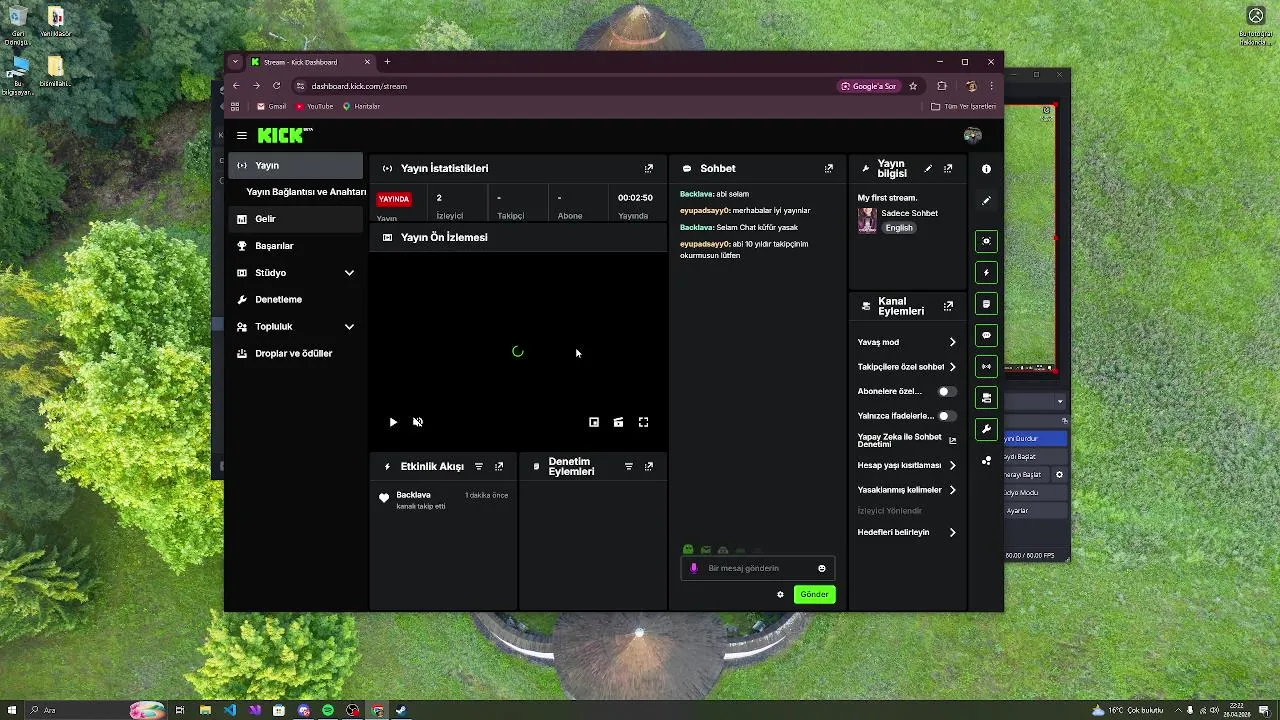This screenshot has width=1280, height=720.
Task: Open Takipçilere özel sohbet options
Action: point(906,367)
